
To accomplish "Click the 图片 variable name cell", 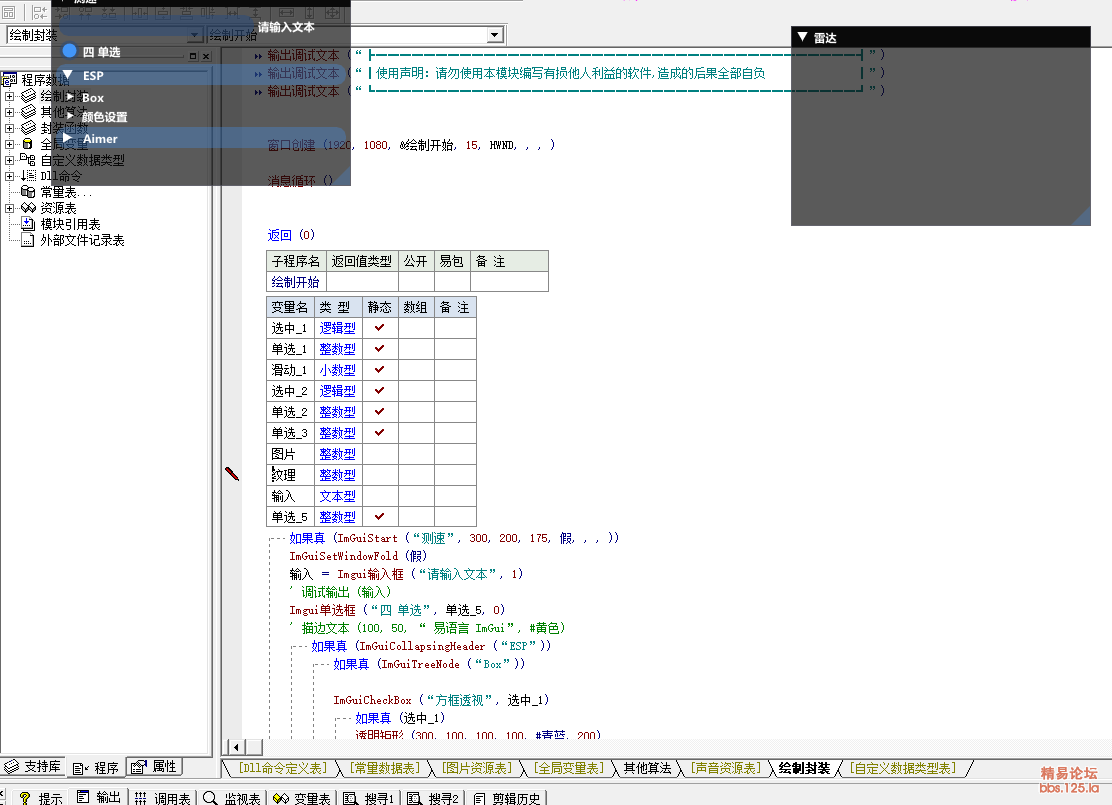I will 290,454.
